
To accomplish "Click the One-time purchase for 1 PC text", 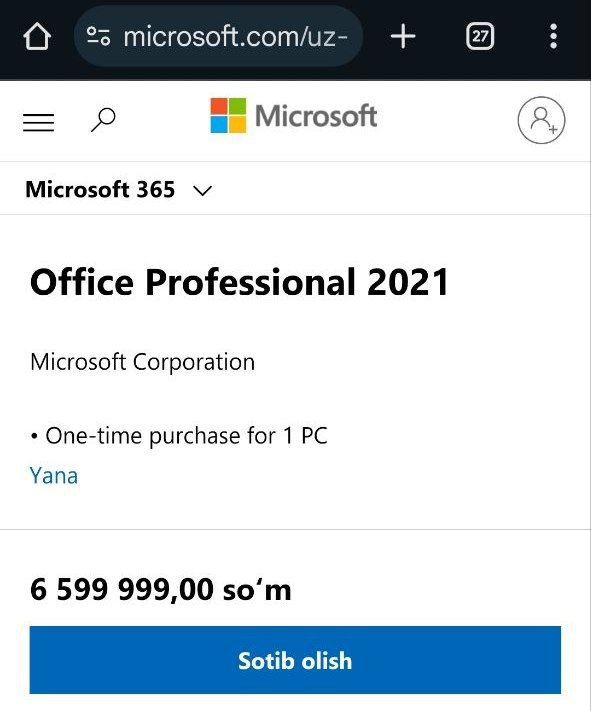I will [x=186, y=436].
